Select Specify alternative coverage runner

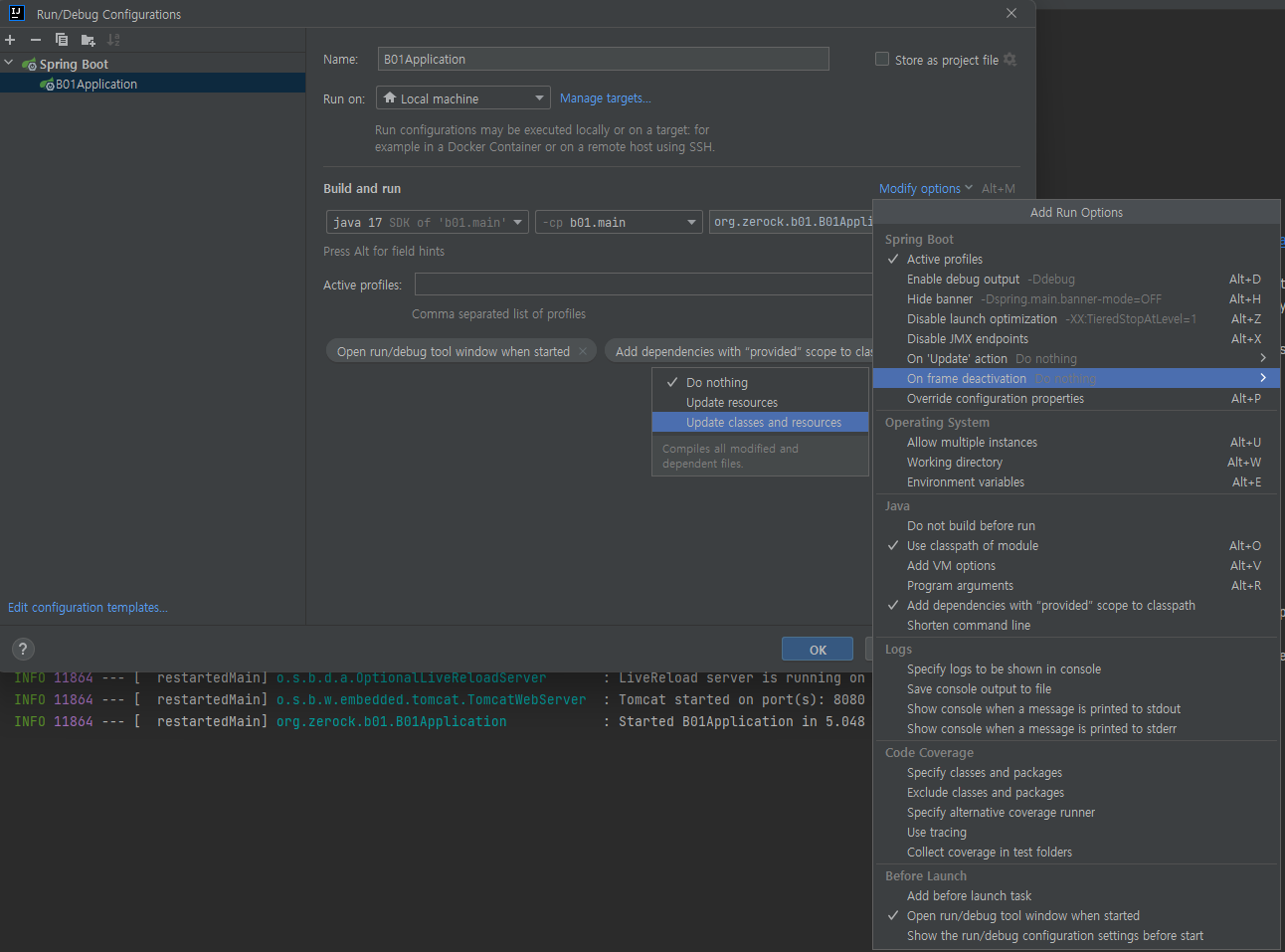coord(1076,812)
